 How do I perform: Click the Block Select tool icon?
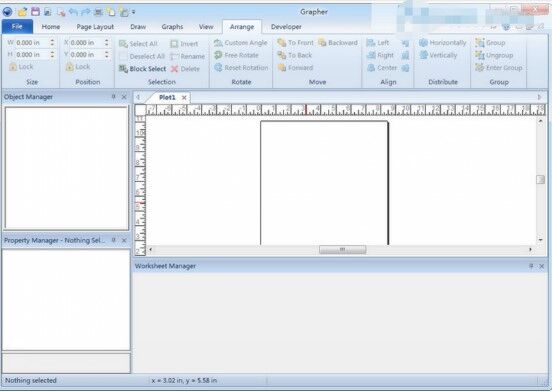coord(123,69)
